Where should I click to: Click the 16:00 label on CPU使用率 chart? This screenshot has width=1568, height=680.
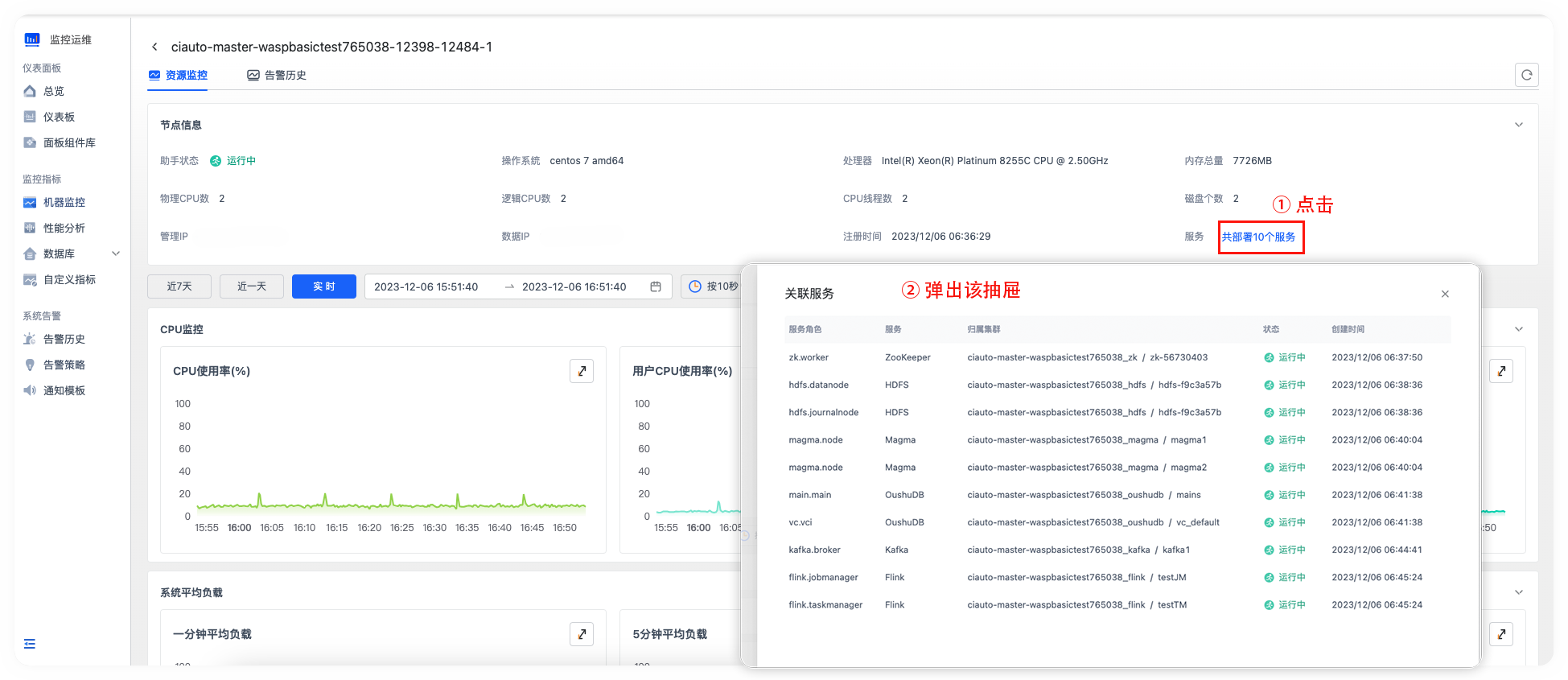[239, 528]
